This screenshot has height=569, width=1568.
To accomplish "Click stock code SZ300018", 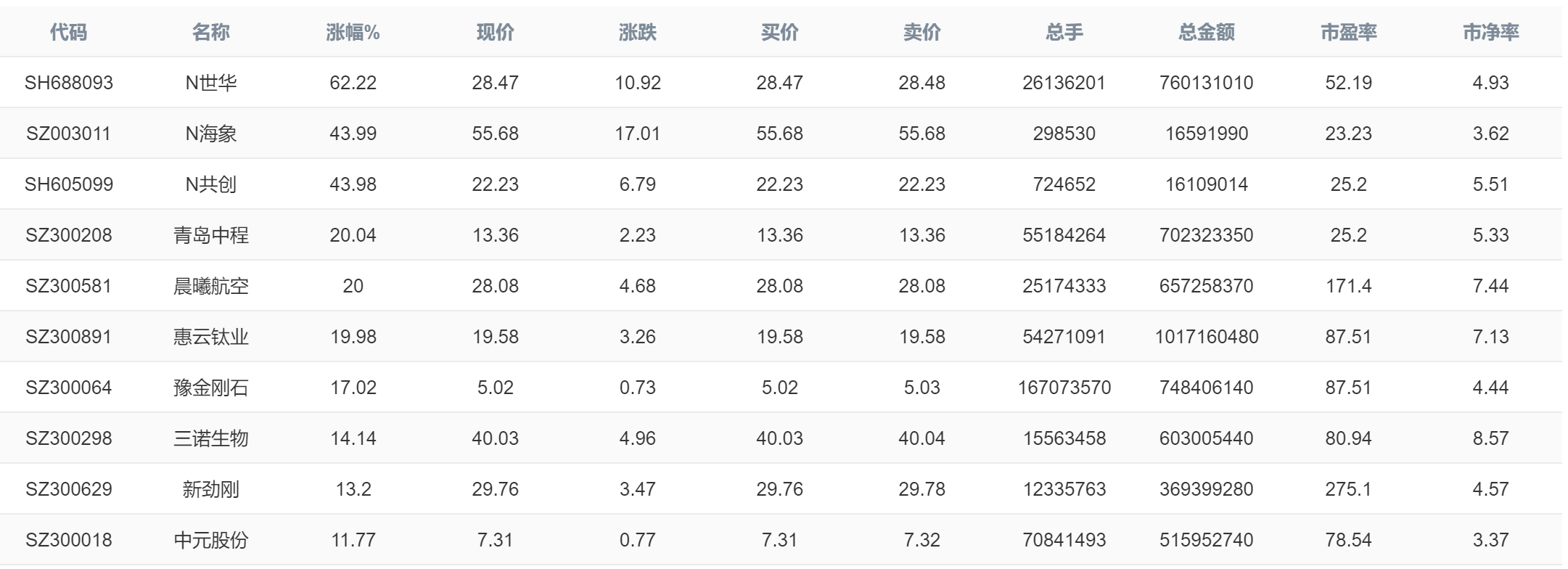I will (68, 540).
